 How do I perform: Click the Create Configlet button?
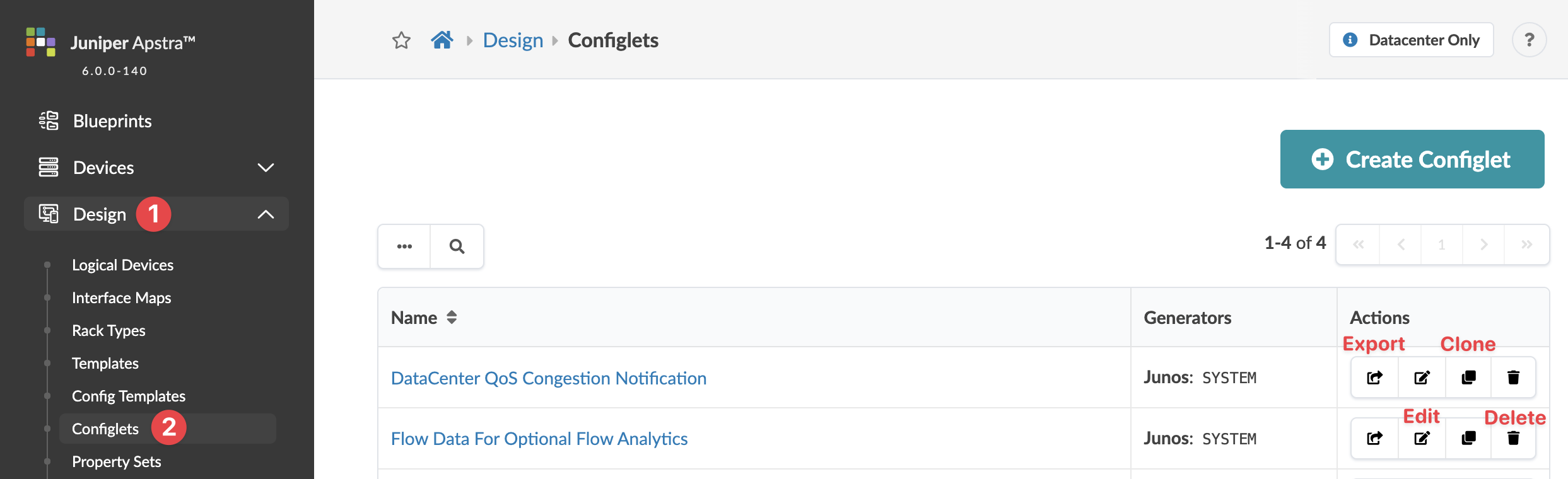(x=1412, y=159)
